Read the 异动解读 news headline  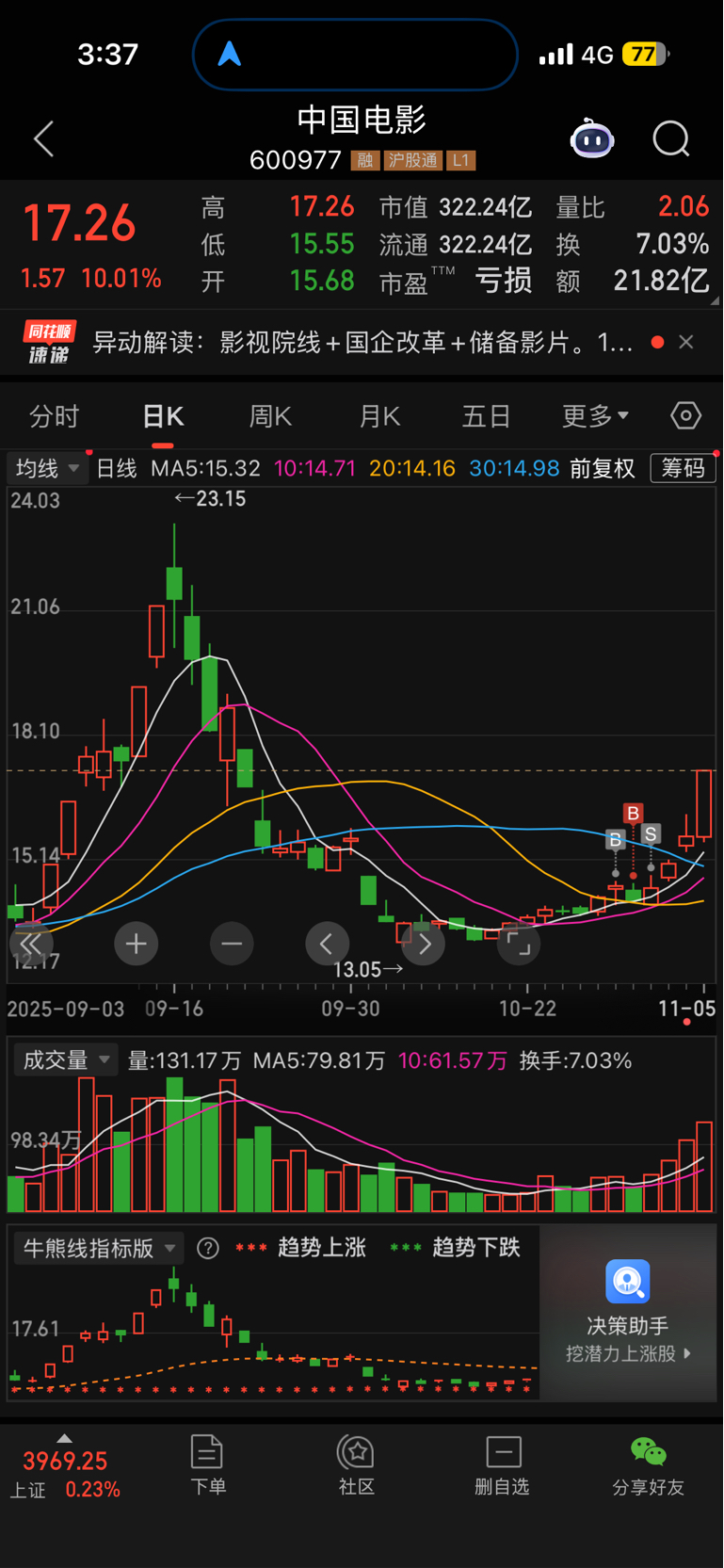pos(362,342)
